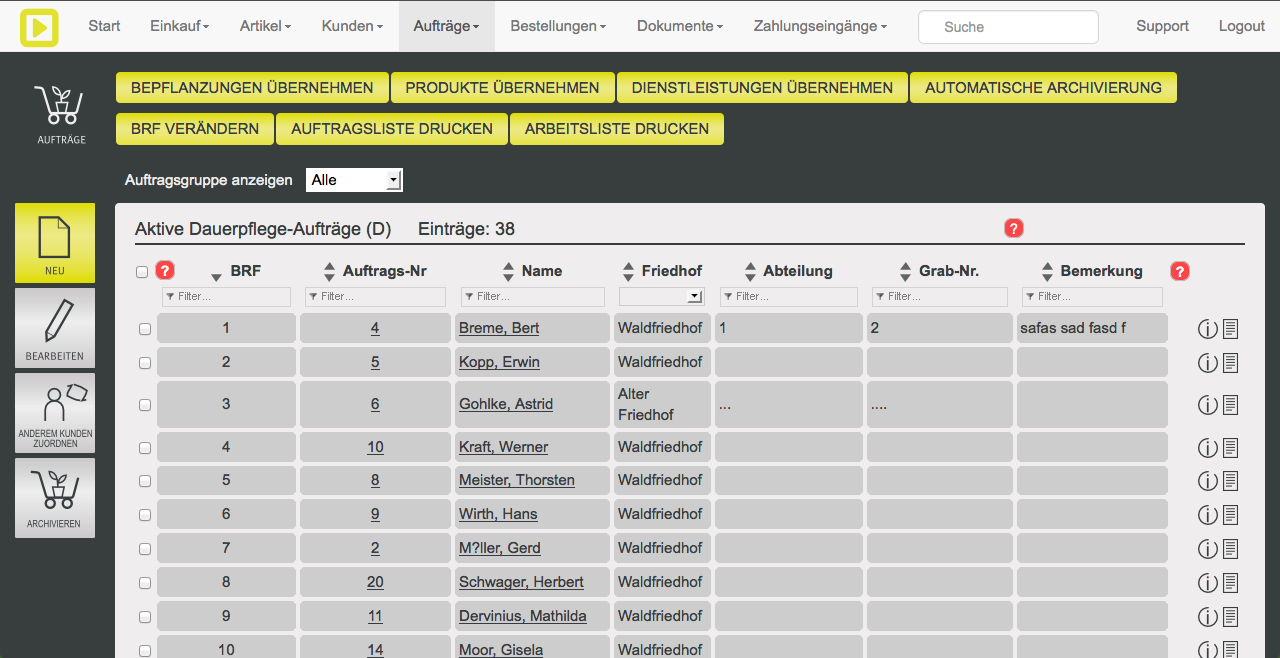1280x658 pixels.
Task: Check the box for Meister, Thorsten row
Action: [145, 481]
